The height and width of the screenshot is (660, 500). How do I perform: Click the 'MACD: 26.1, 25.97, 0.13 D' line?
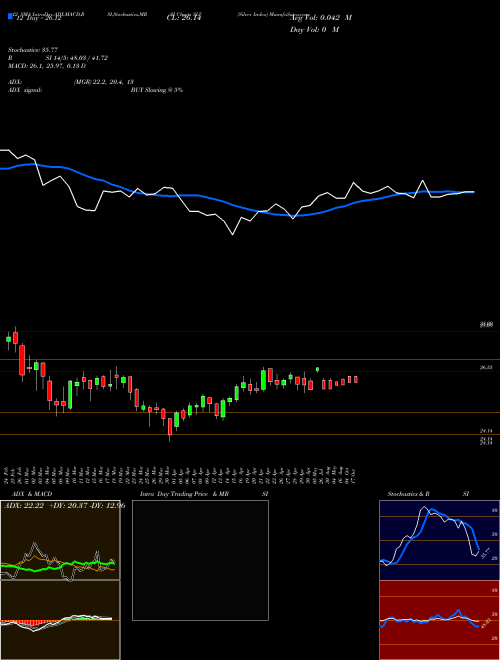point(47,66)
